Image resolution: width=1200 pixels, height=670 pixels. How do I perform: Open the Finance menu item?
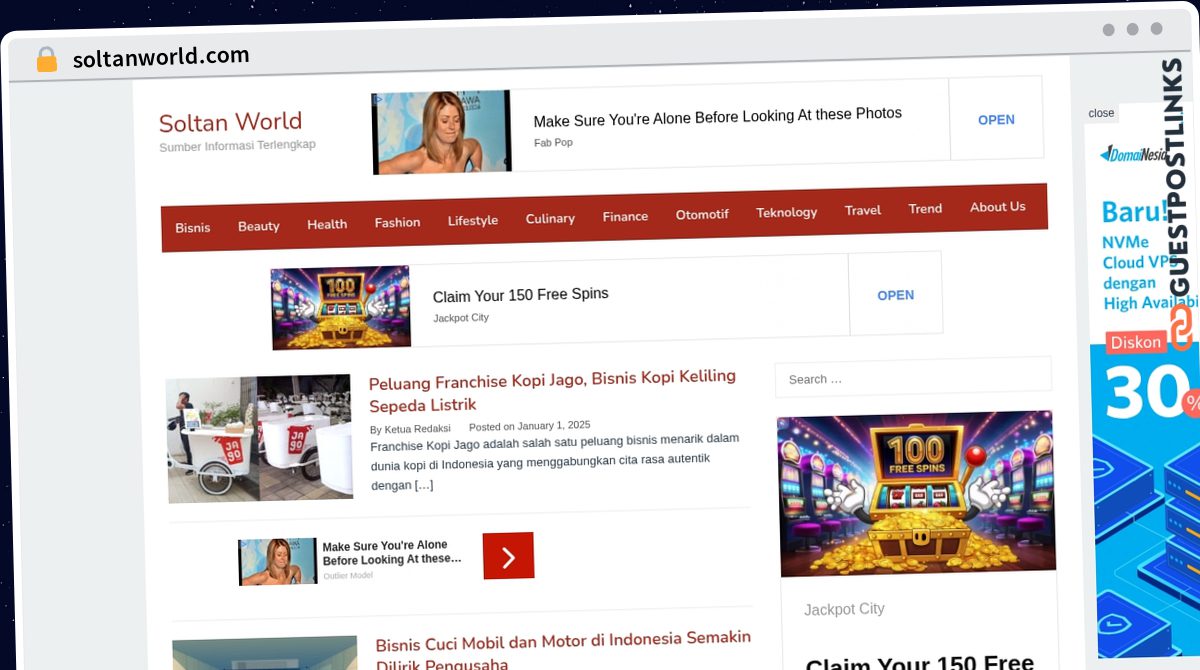[x=625, y=216]
